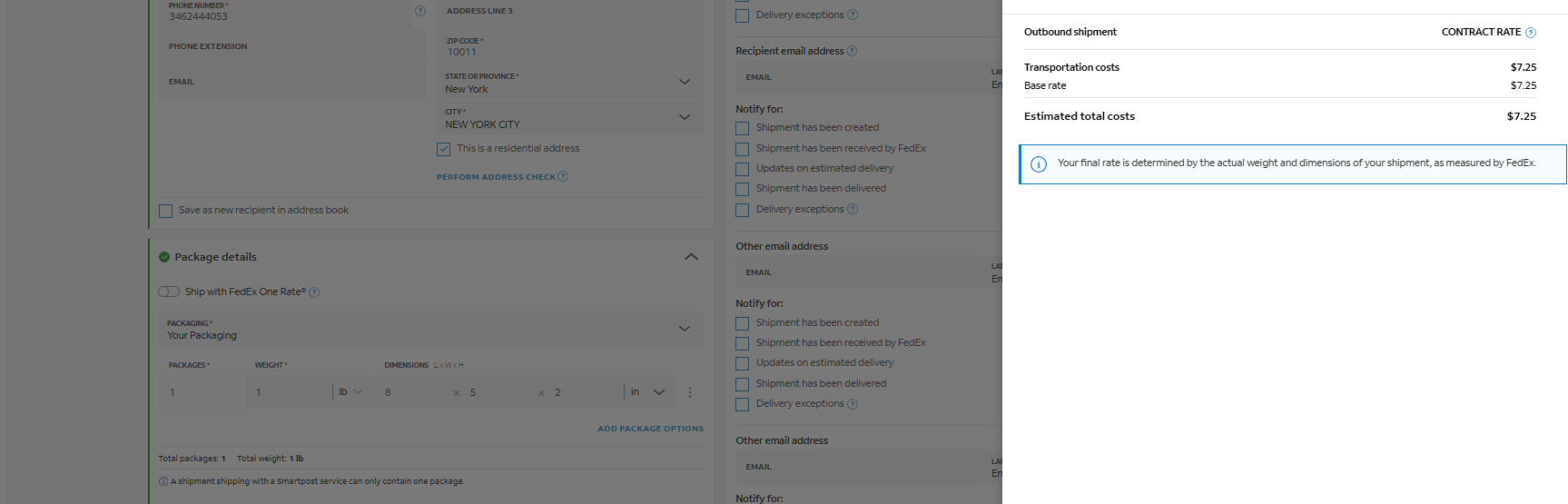1568x504 pixels.
Task: Click the Base rate label
Action: click(1045, 85)
